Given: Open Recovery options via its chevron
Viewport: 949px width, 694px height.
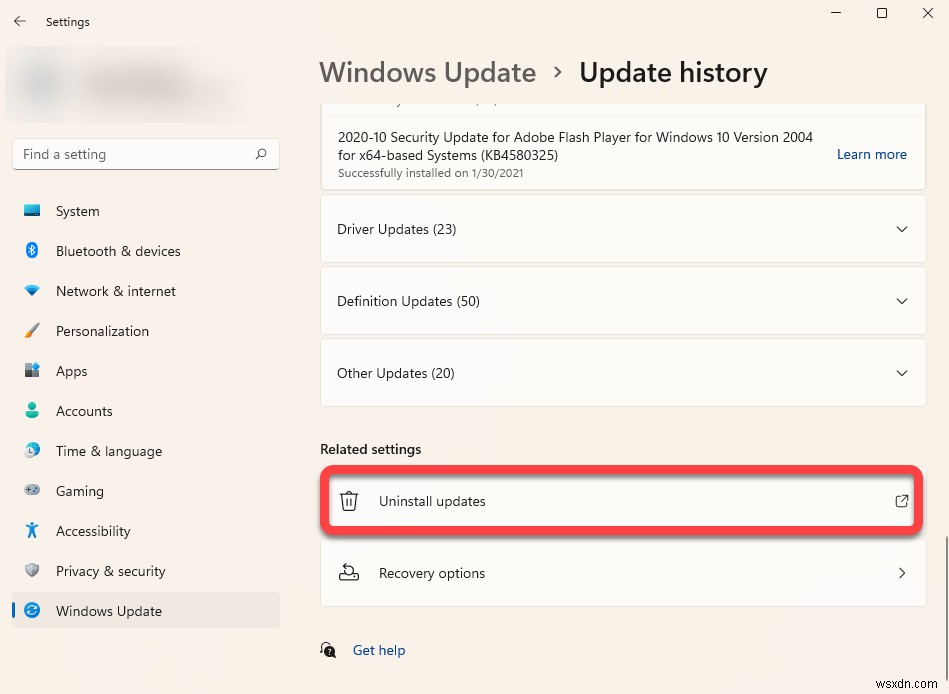Looking at the screenshot, I should pos(901,573).
